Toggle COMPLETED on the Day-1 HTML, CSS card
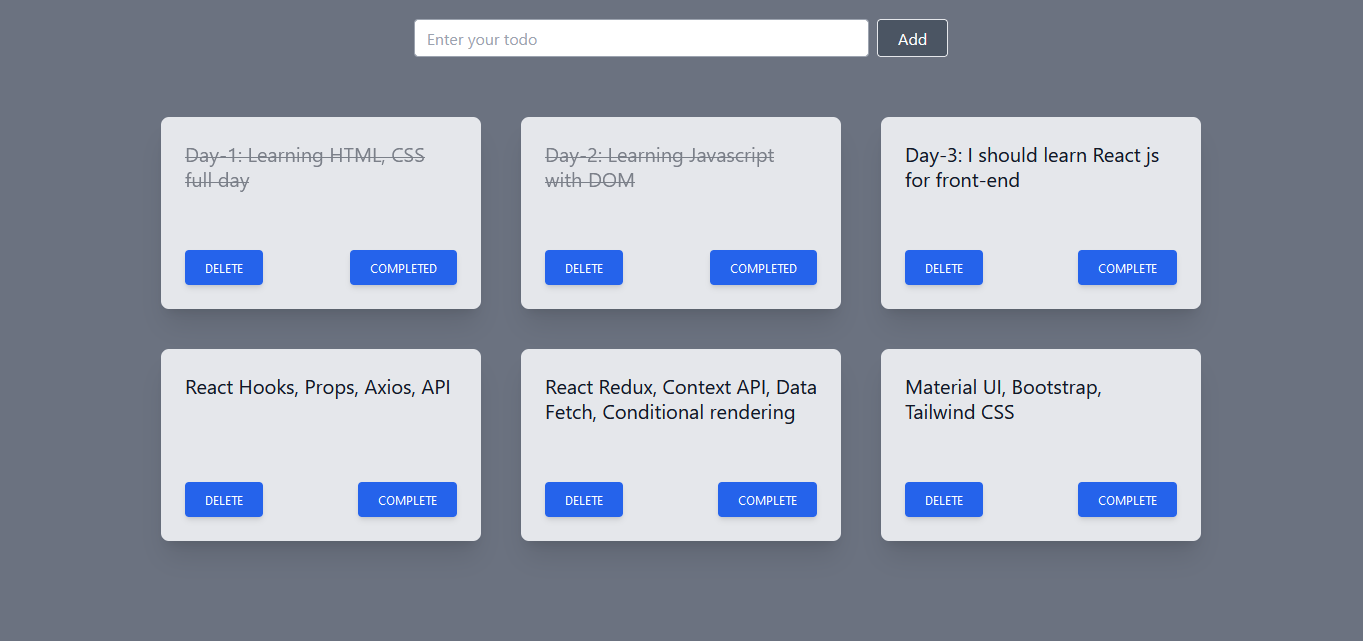Image resolution: width=1363 pixels, height=641 pixels. 403,268
